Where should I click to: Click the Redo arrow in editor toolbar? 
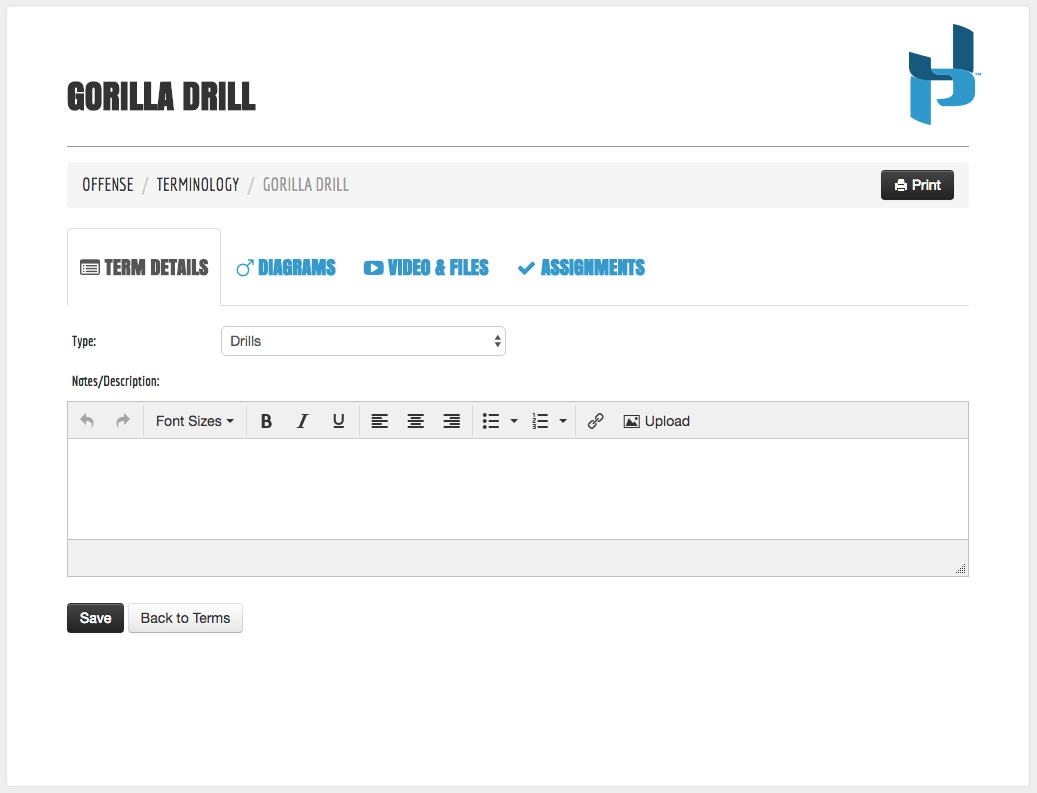[123, 421]
